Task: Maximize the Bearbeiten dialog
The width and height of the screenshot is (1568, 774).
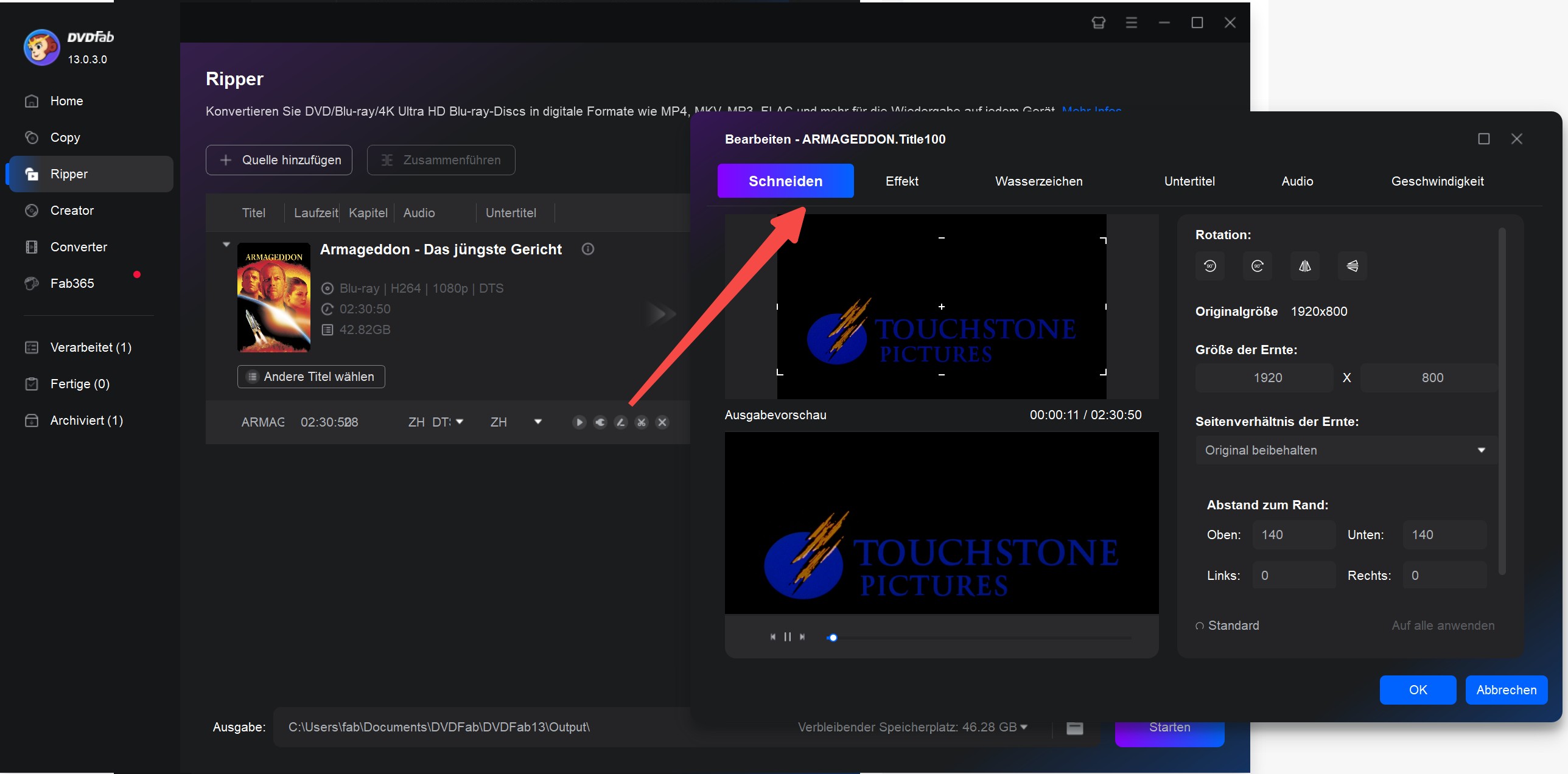Action: [1484, 139]
